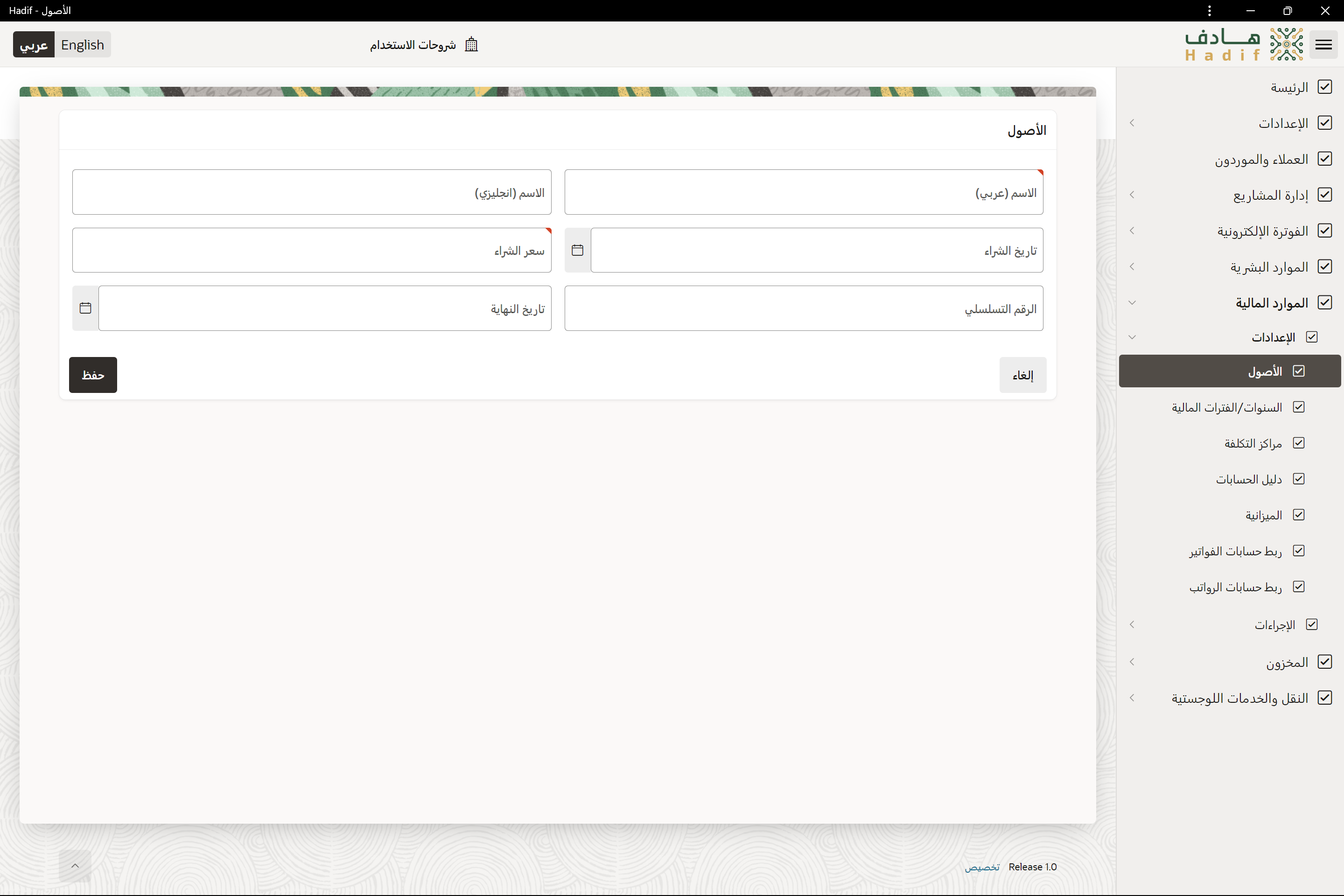Click the checkmark icon beside دليل الحسابات
The height and width of the screenshot is (896, 1344).
click(x=1299, y=479)
